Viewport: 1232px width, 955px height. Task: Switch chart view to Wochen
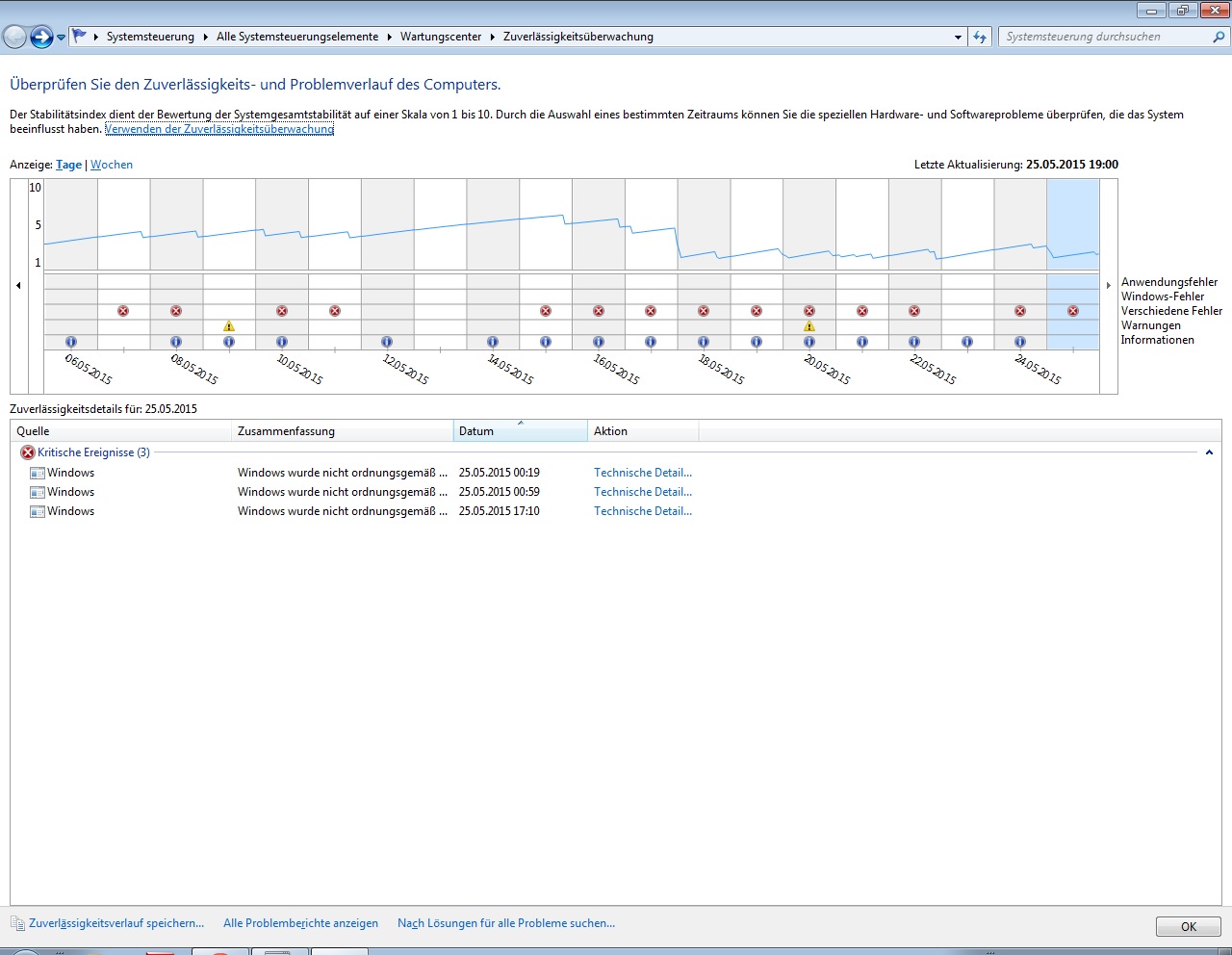pyautogui.click(x=112, y=165)
